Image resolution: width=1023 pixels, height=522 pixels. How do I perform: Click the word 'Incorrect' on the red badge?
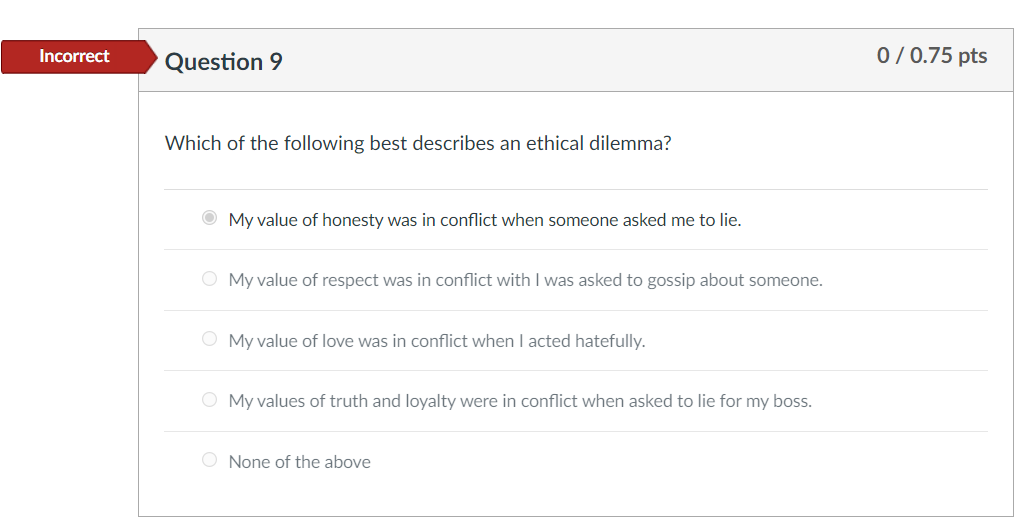[x=74, y=56]
